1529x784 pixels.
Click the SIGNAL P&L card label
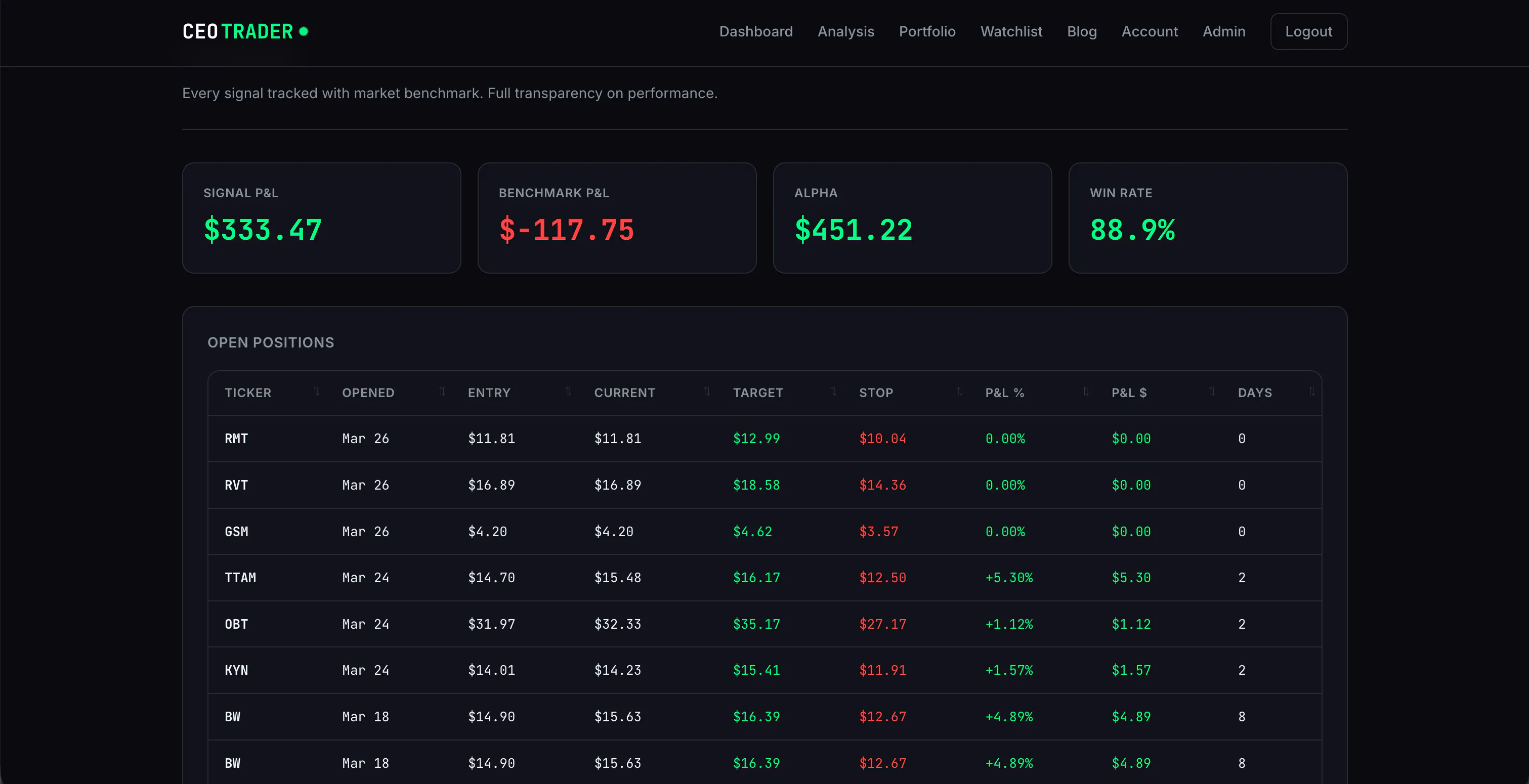240,193
